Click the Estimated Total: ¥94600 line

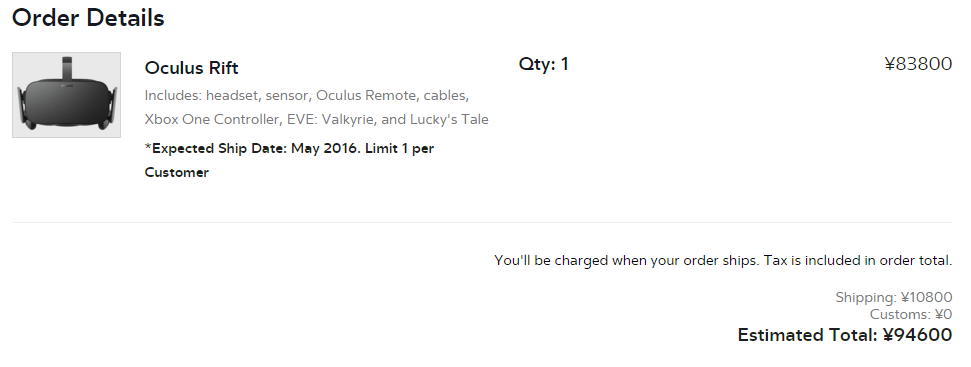point(845,335)
